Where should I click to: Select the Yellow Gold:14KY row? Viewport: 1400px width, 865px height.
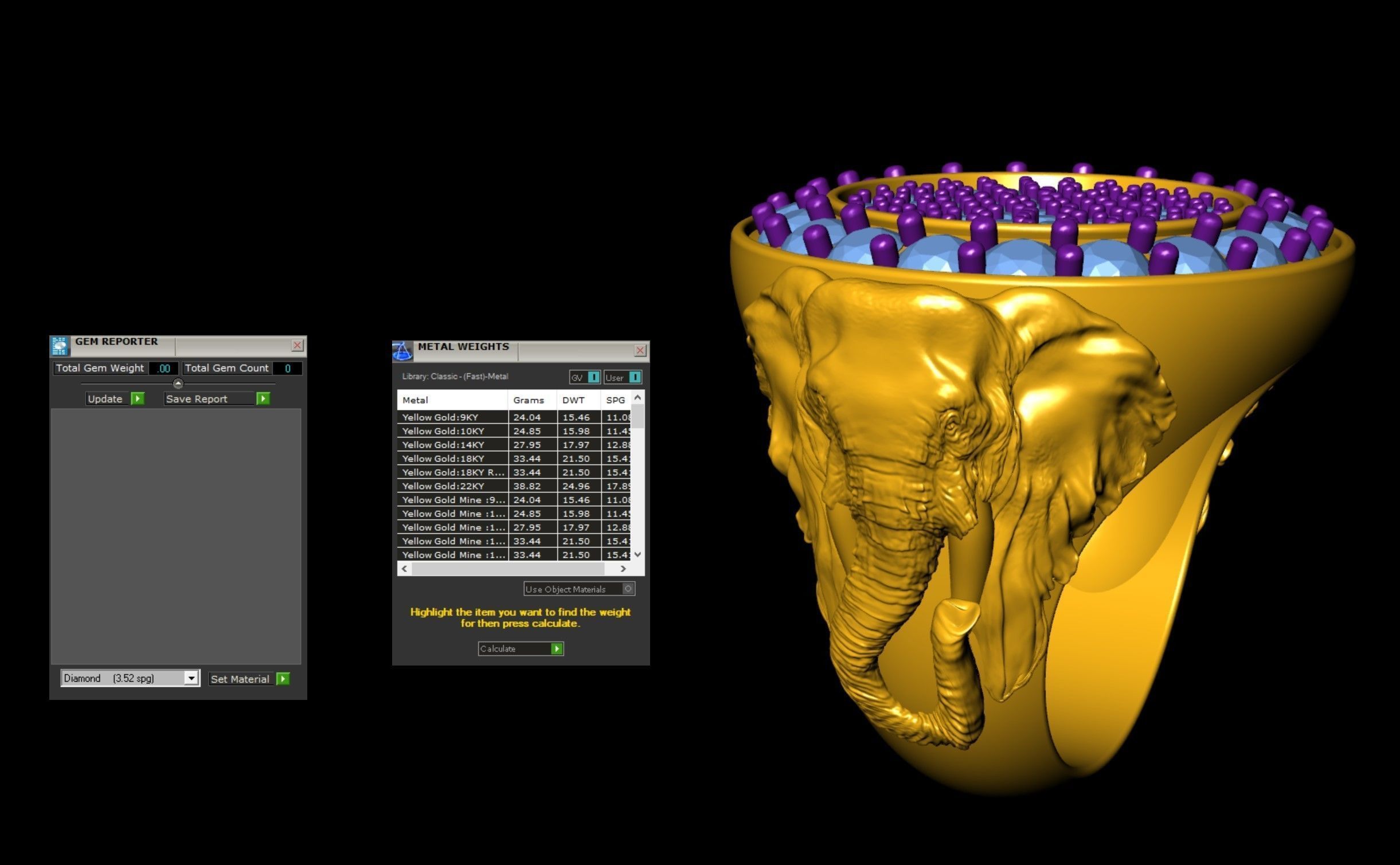pyautogui.click(x=514, y=445)
